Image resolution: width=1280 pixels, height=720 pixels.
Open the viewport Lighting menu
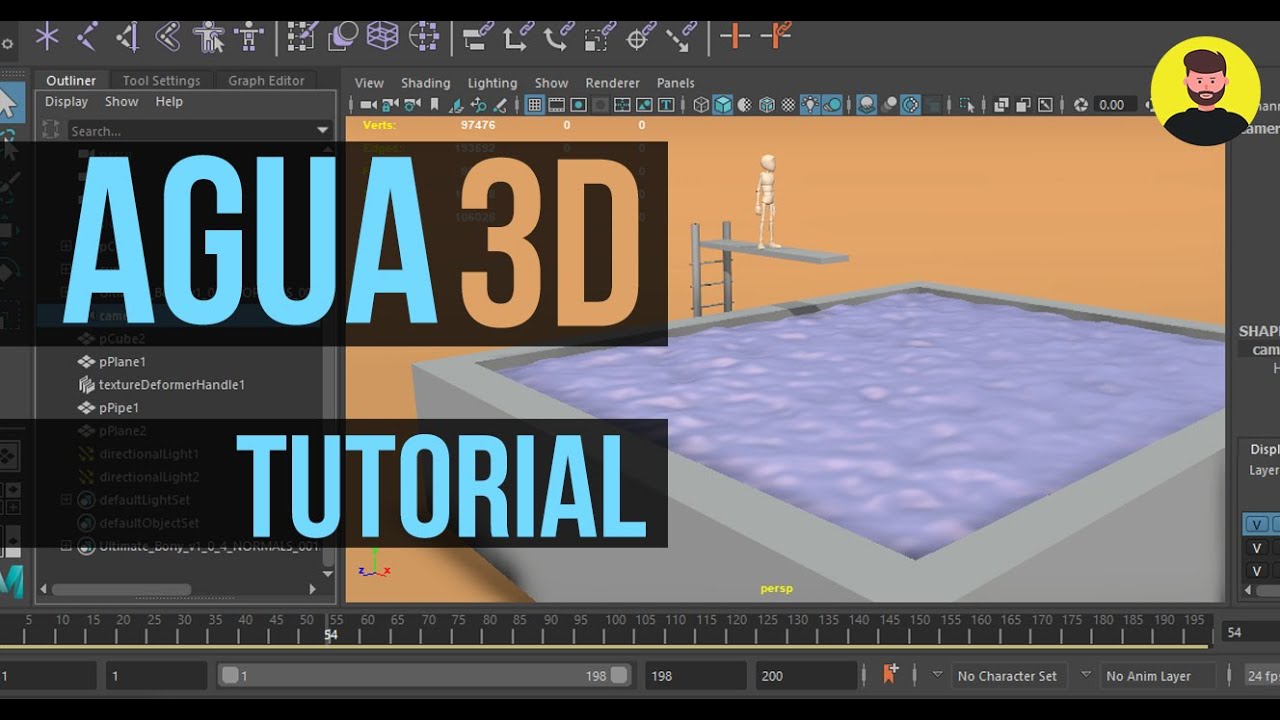pos(492,83)
